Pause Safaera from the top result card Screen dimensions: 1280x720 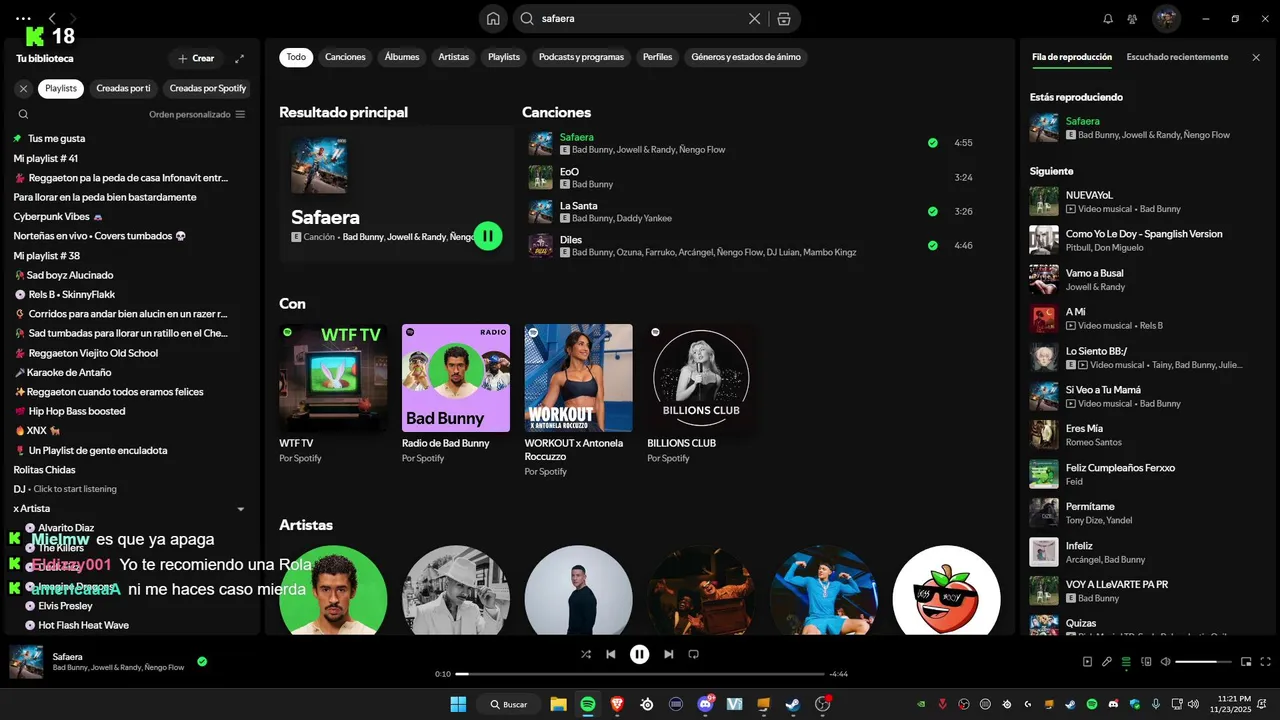(488, 236)
